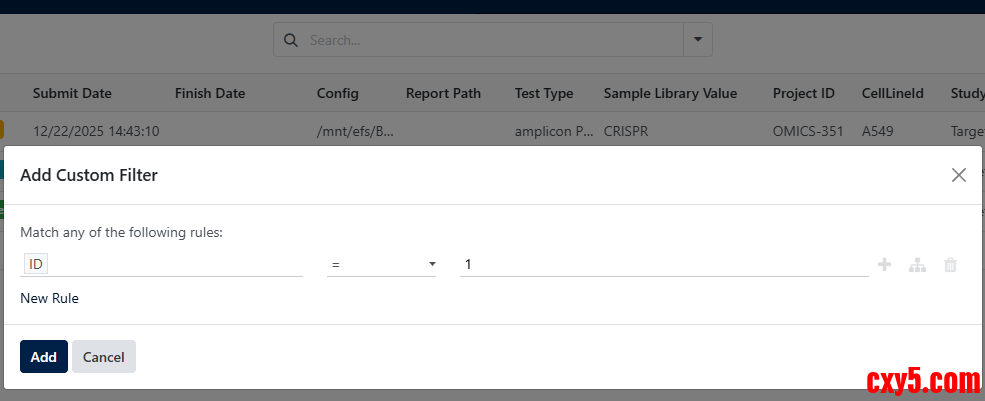
Task: Click the add rule group hierarchy icon
Action: pos(917,265)
